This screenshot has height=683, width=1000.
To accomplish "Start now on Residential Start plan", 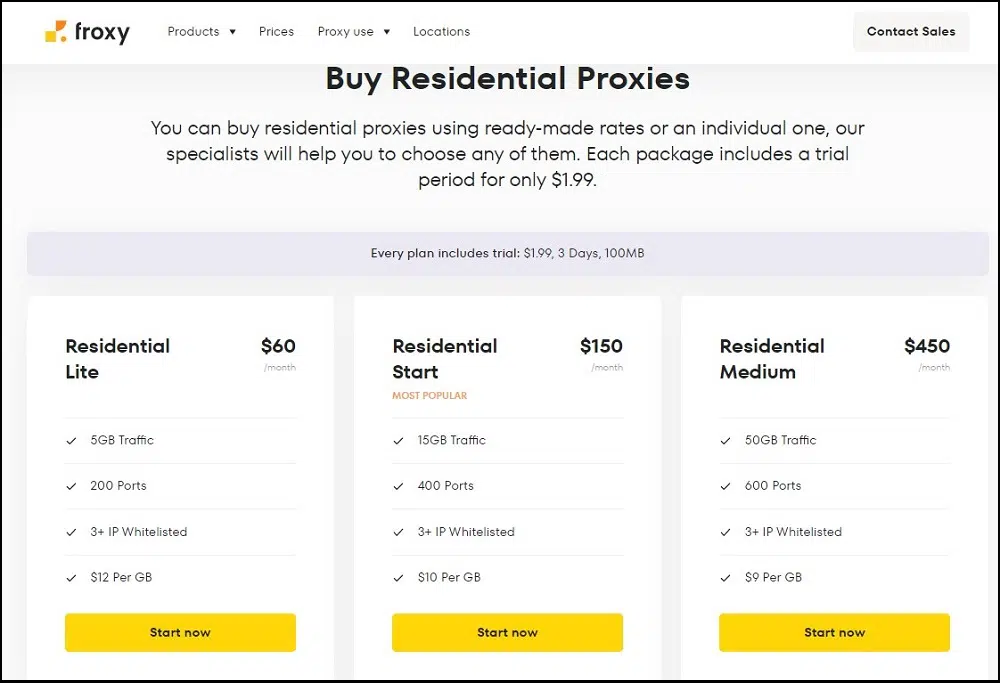I will 507,632.
